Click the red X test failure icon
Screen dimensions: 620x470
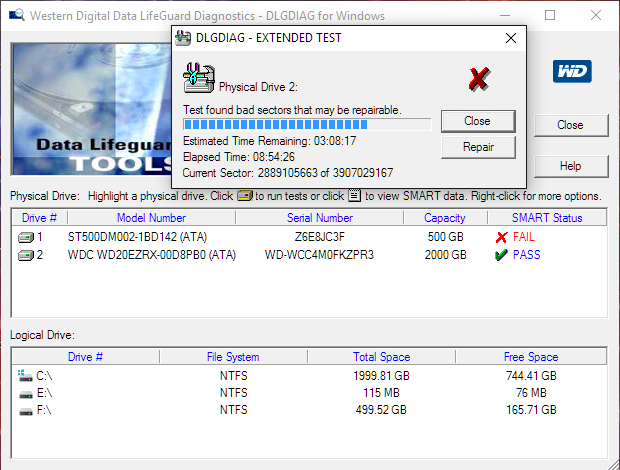pyautogui.click(x=479, y=79)
